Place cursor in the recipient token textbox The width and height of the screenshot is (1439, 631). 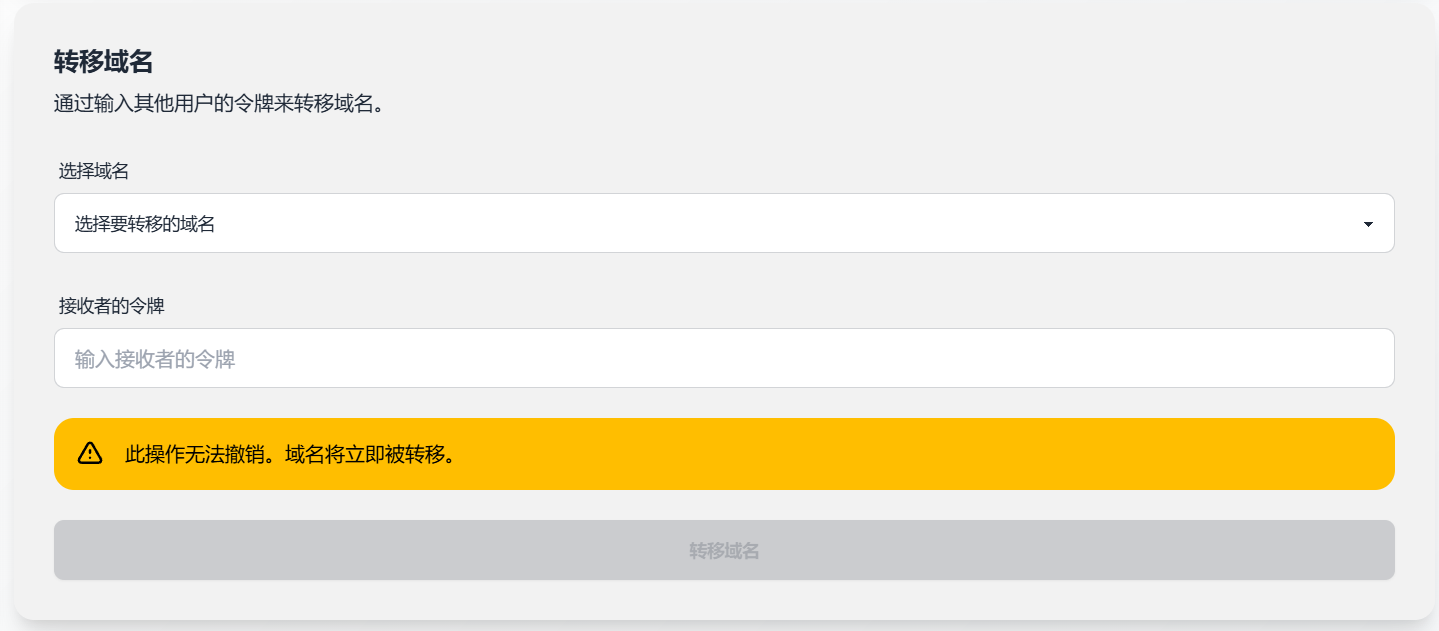click(723, 358)
